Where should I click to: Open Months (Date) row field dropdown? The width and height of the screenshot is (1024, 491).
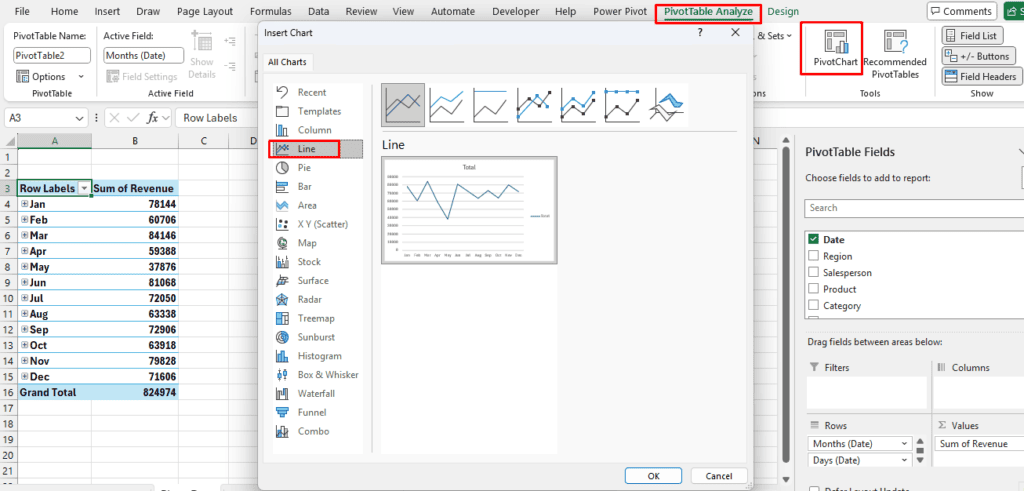(x=905, y=443)
